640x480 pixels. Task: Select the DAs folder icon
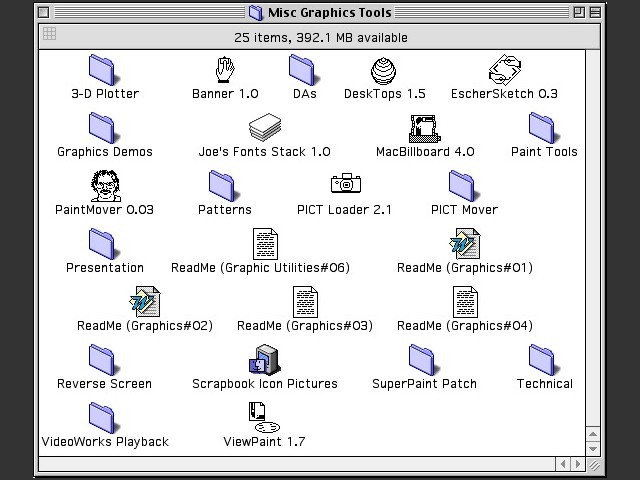tap(304, 70)
